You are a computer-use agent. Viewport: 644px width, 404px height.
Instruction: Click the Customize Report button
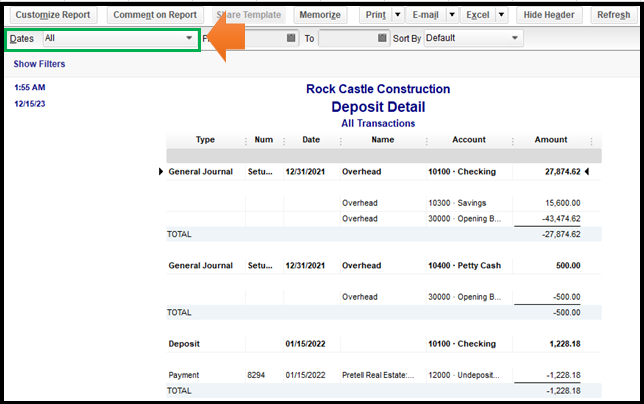click(53, 15)
